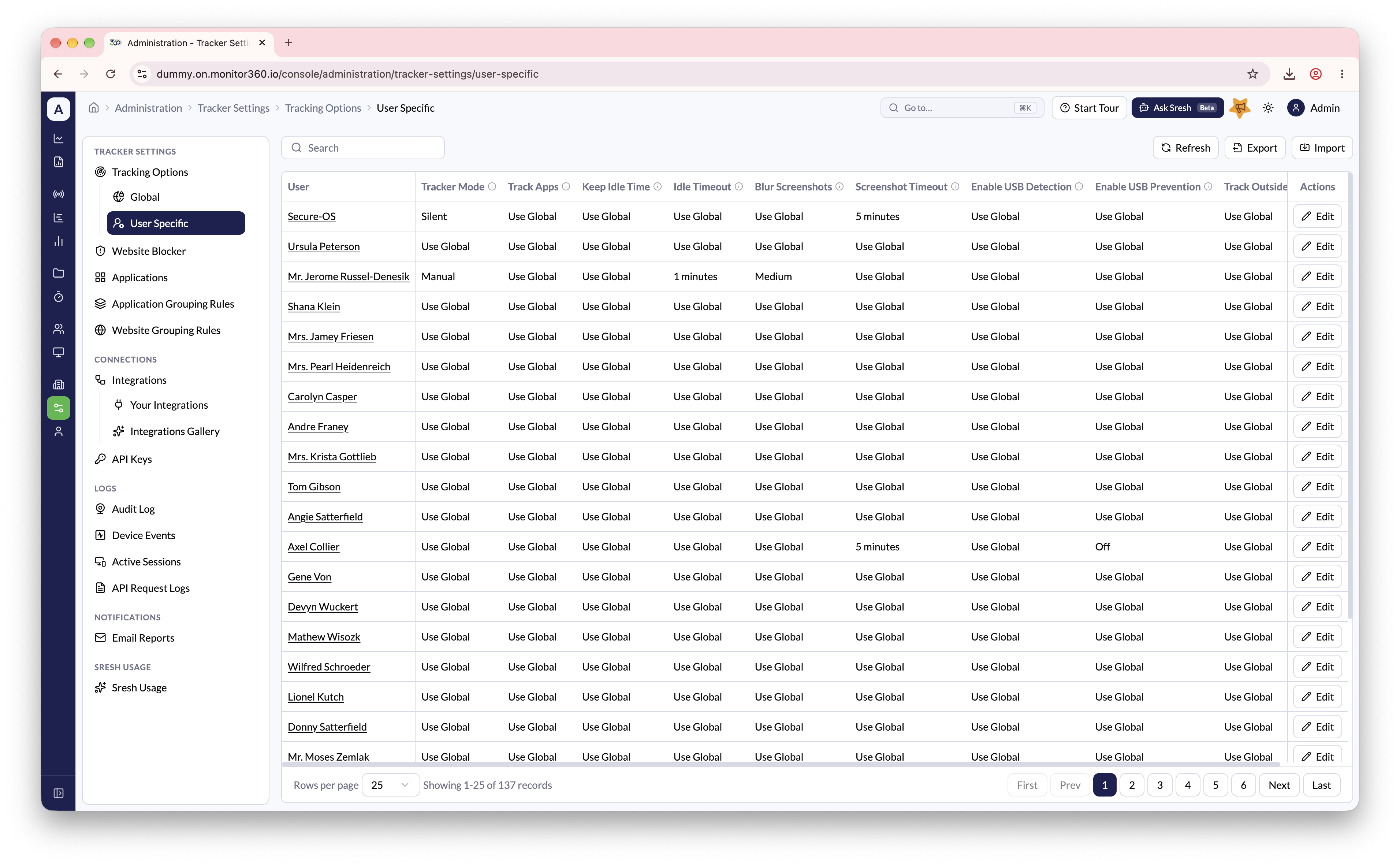1400x865 pixels.
Task: Go to page 3 of records
Action: pyautogui.click(x=1159, y=785)
